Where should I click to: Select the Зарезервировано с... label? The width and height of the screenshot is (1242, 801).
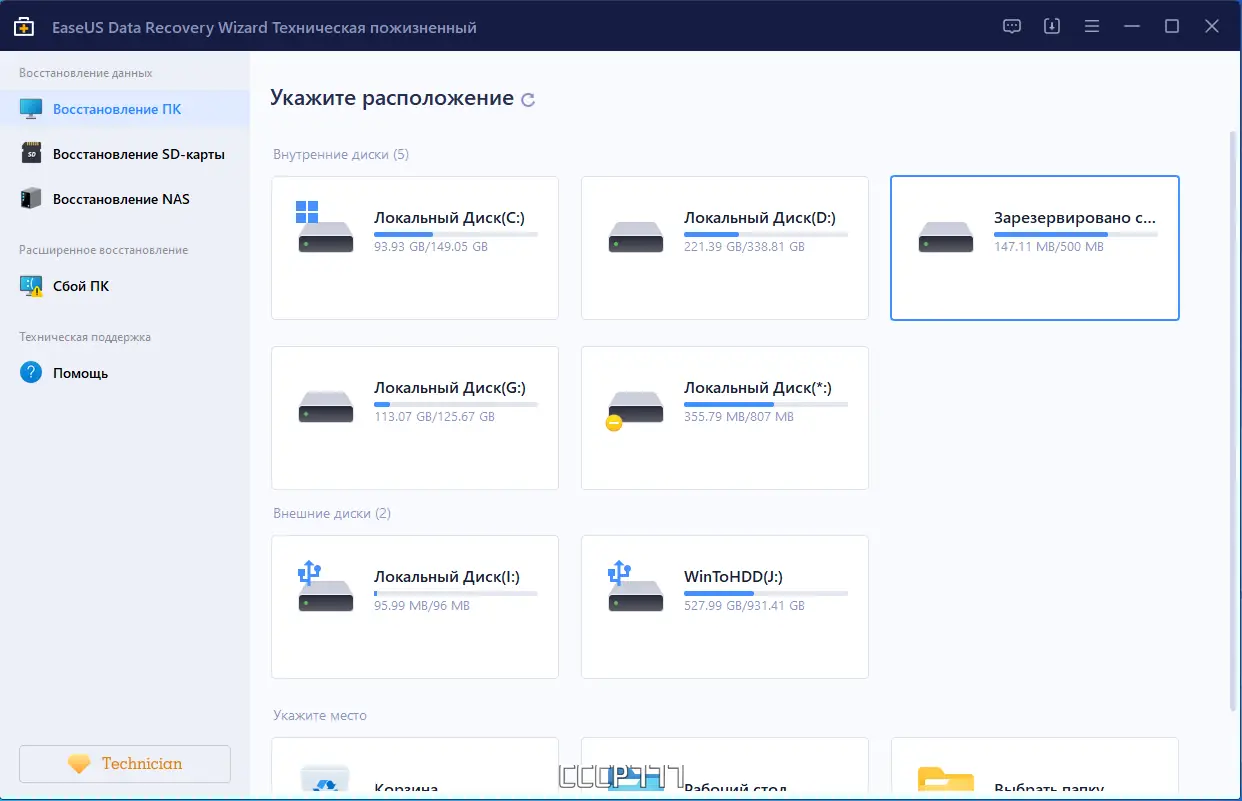(1076, 218)
